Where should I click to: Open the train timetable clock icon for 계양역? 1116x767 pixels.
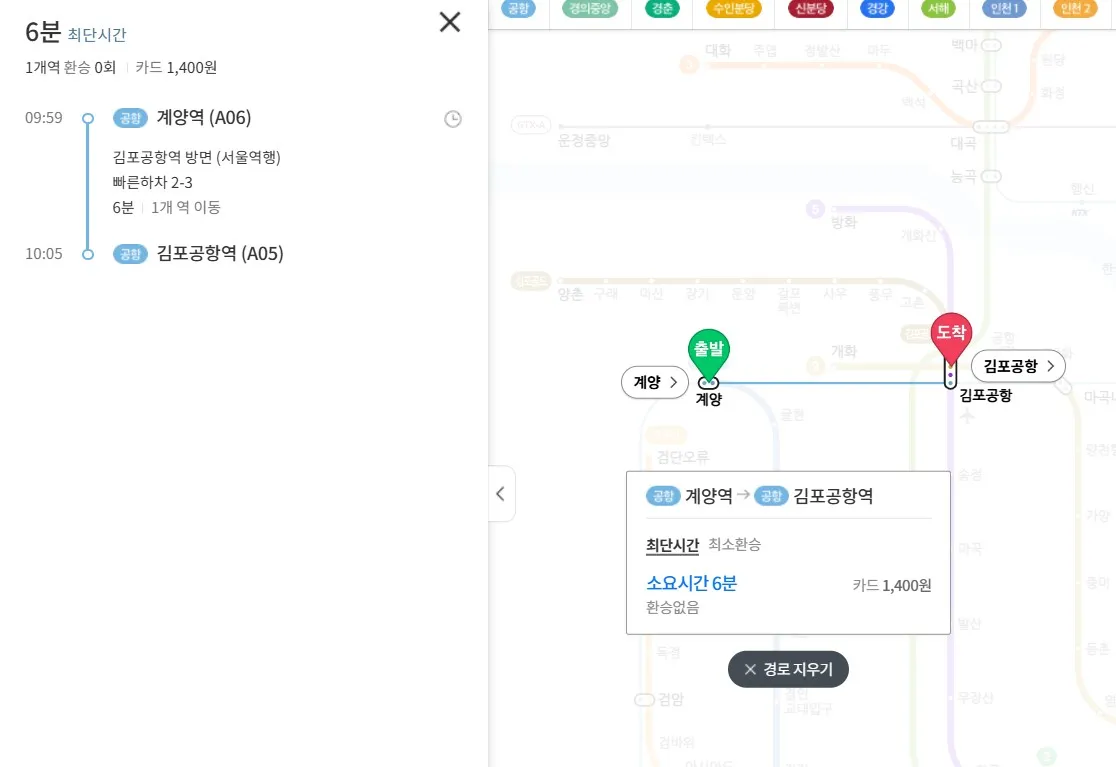click(452, 118)
